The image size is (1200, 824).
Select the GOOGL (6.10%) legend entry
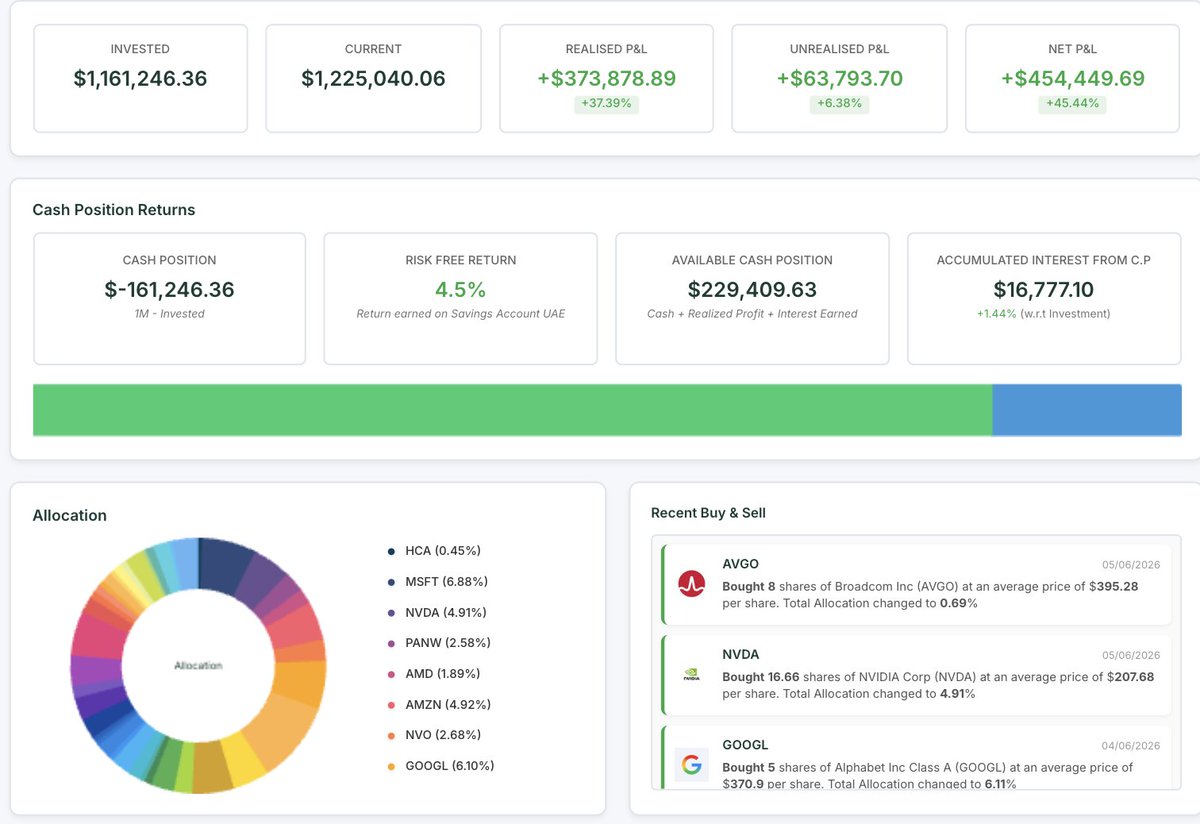tap(441, 766)
